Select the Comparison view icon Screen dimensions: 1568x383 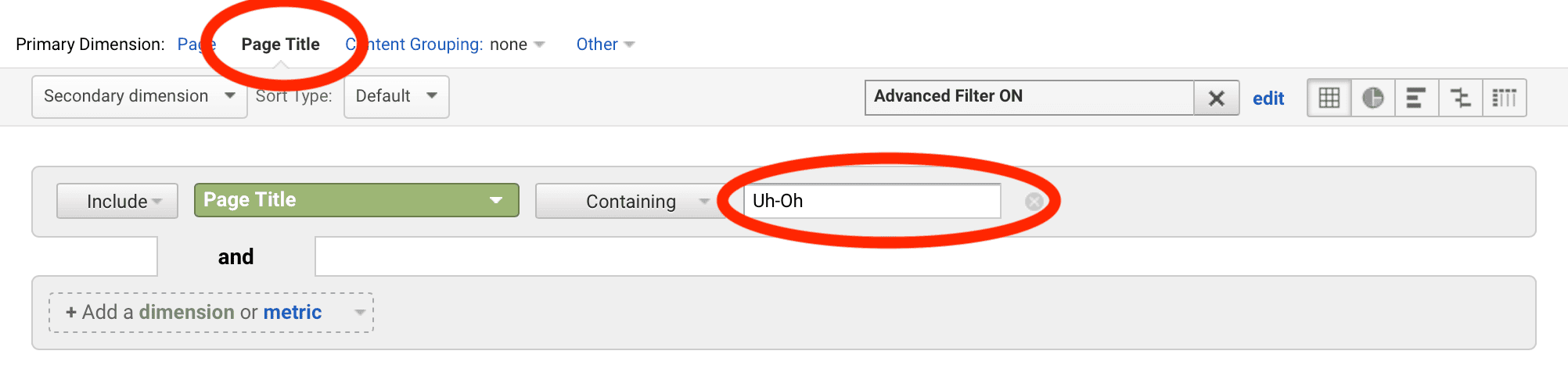click(1461, 98)
